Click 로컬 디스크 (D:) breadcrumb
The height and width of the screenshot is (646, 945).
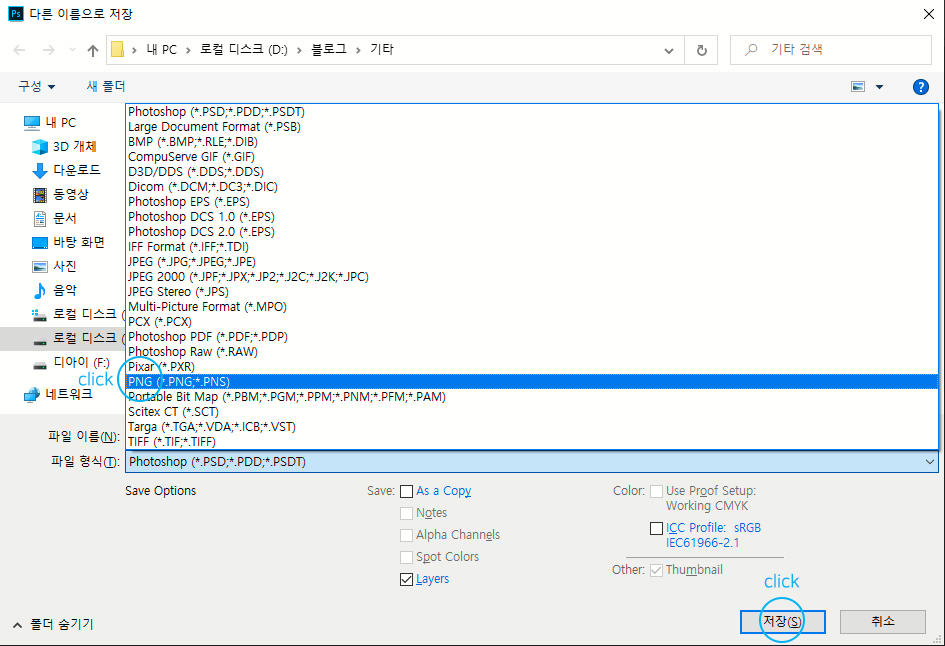[x=243, y=49]
